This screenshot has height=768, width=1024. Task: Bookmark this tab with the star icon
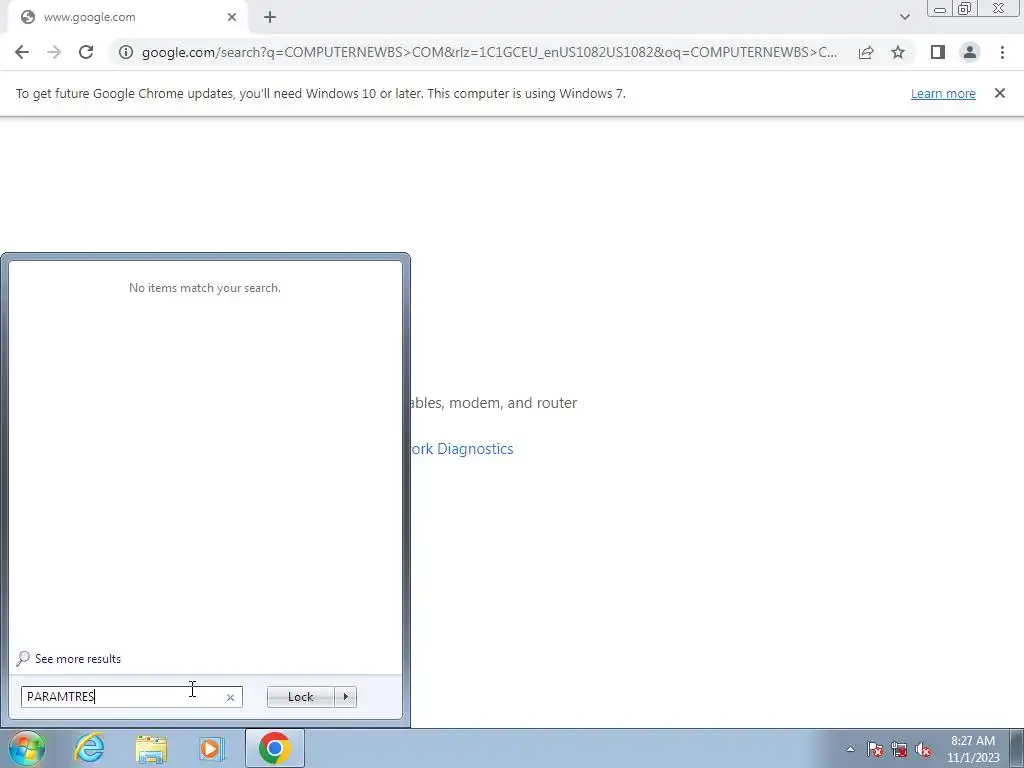point(898,52)
